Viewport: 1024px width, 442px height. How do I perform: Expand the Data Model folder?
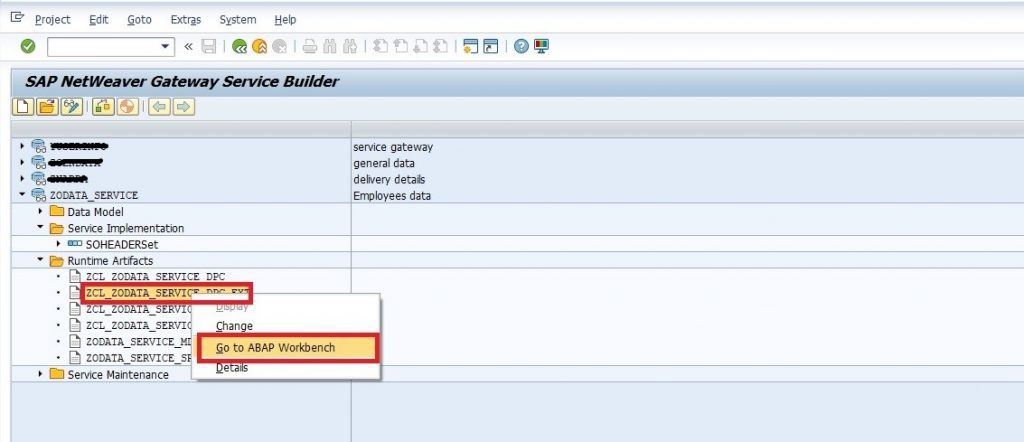(x=40, y=212)
